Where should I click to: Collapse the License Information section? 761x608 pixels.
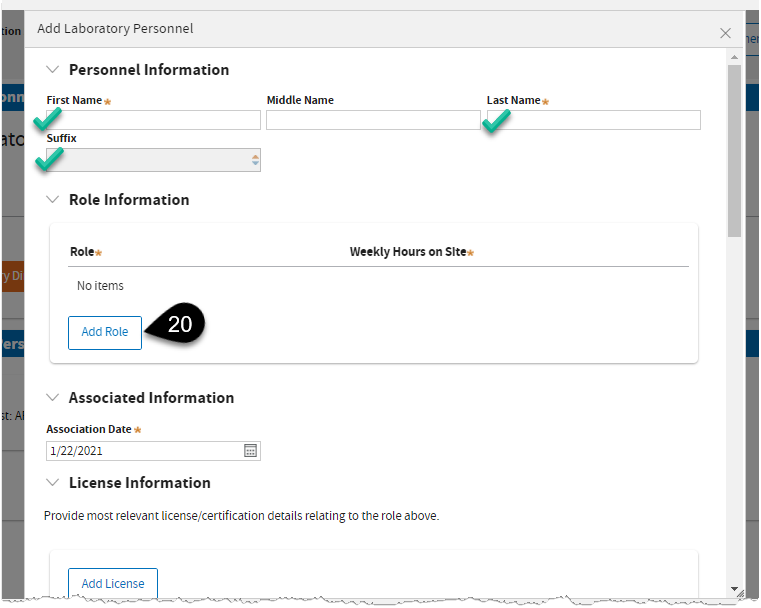pyautogui.click(x=53, y=483)
